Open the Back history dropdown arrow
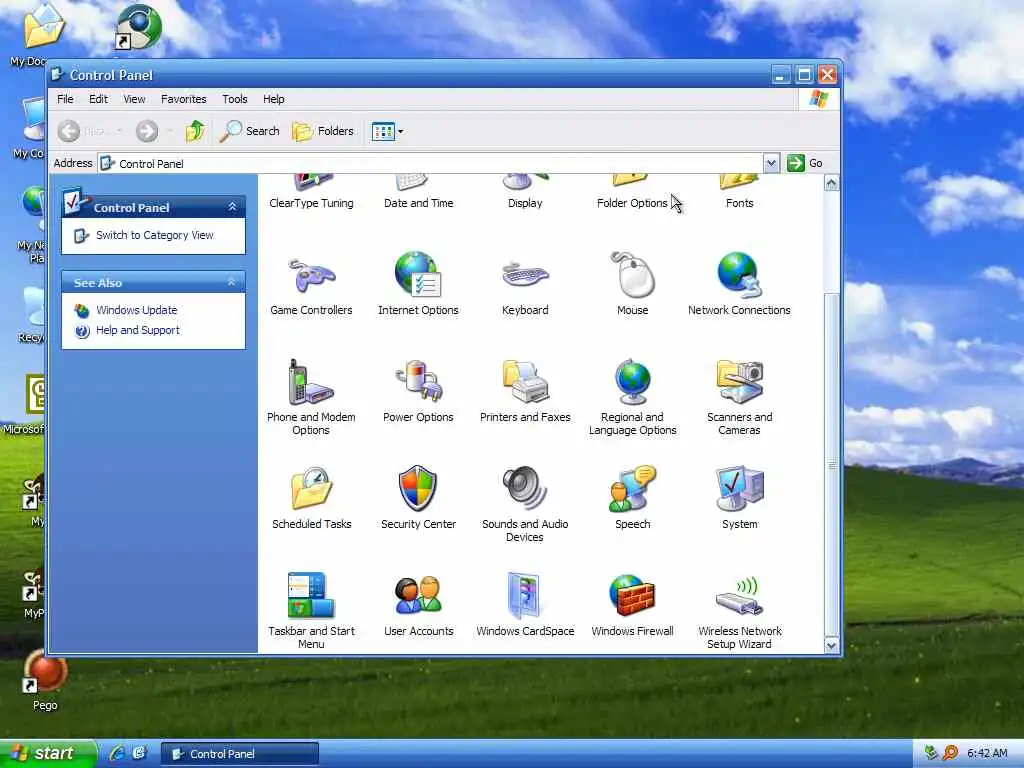1024x768 pixels. pos(119,131)
